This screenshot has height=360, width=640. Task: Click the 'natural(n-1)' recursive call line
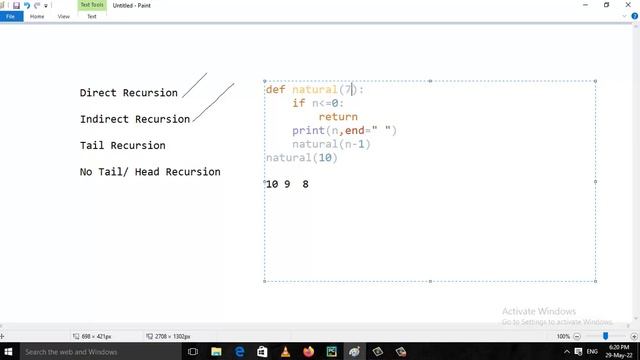pyautogui.click(x=331, y=144)
